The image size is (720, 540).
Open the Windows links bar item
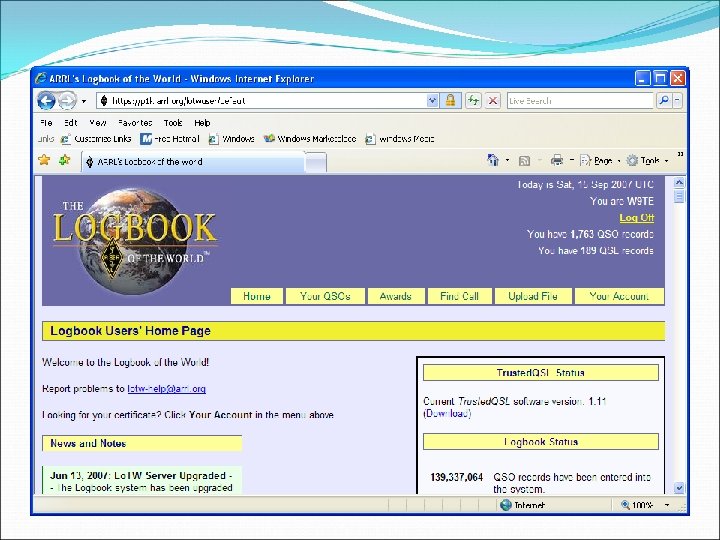(x=232, y=139)
